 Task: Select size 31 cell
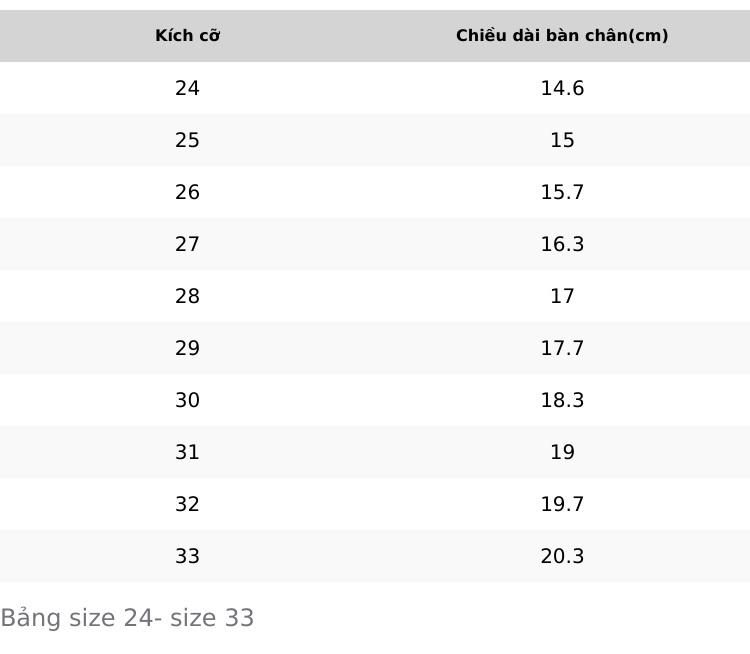pos(187,452)
